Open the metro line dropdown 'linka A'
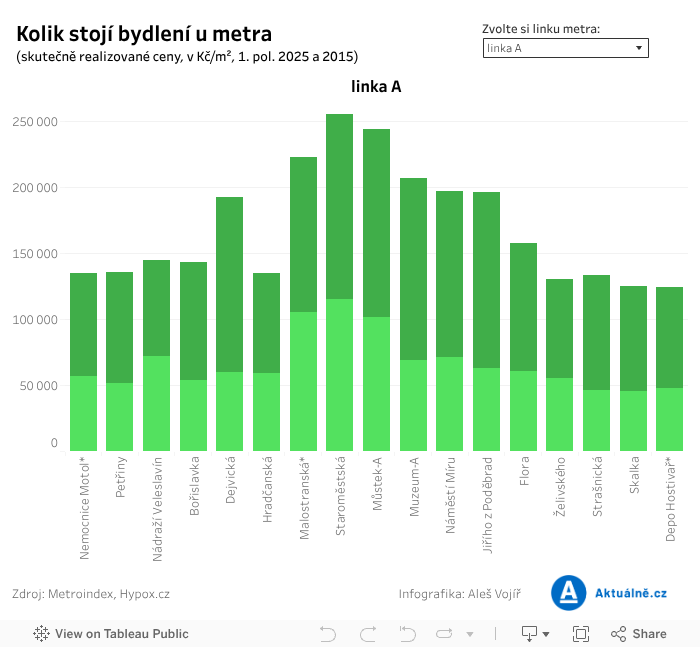 (x=565, y=48)
